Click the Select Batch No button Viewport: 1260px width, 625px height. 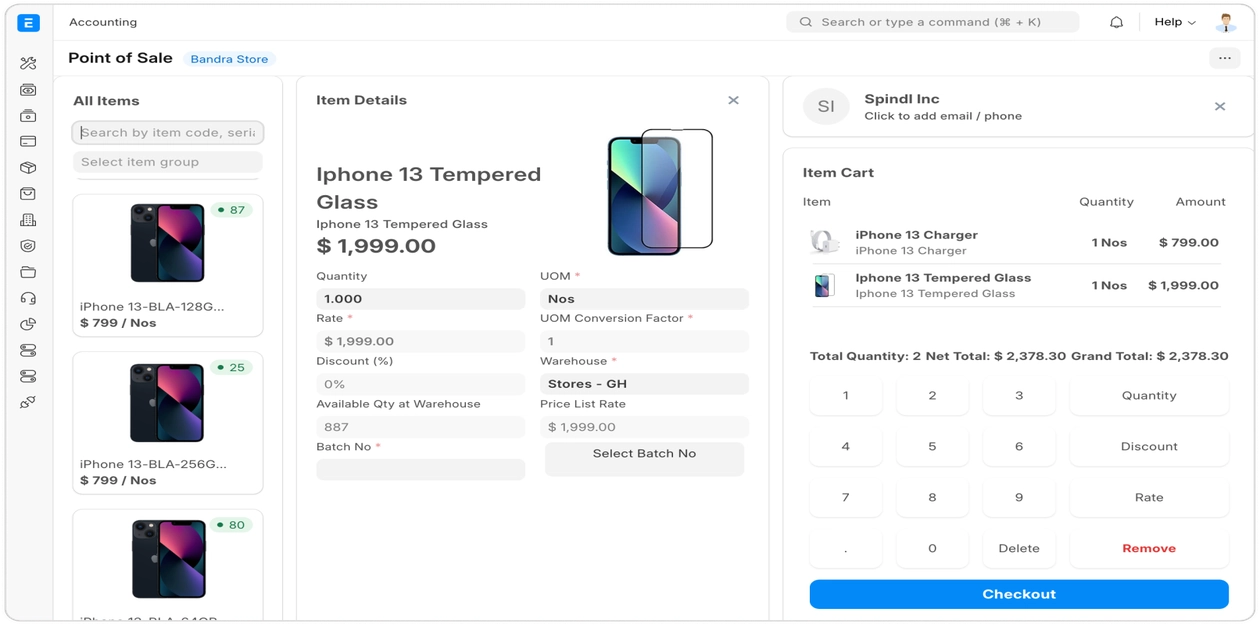tap(644, 454)
